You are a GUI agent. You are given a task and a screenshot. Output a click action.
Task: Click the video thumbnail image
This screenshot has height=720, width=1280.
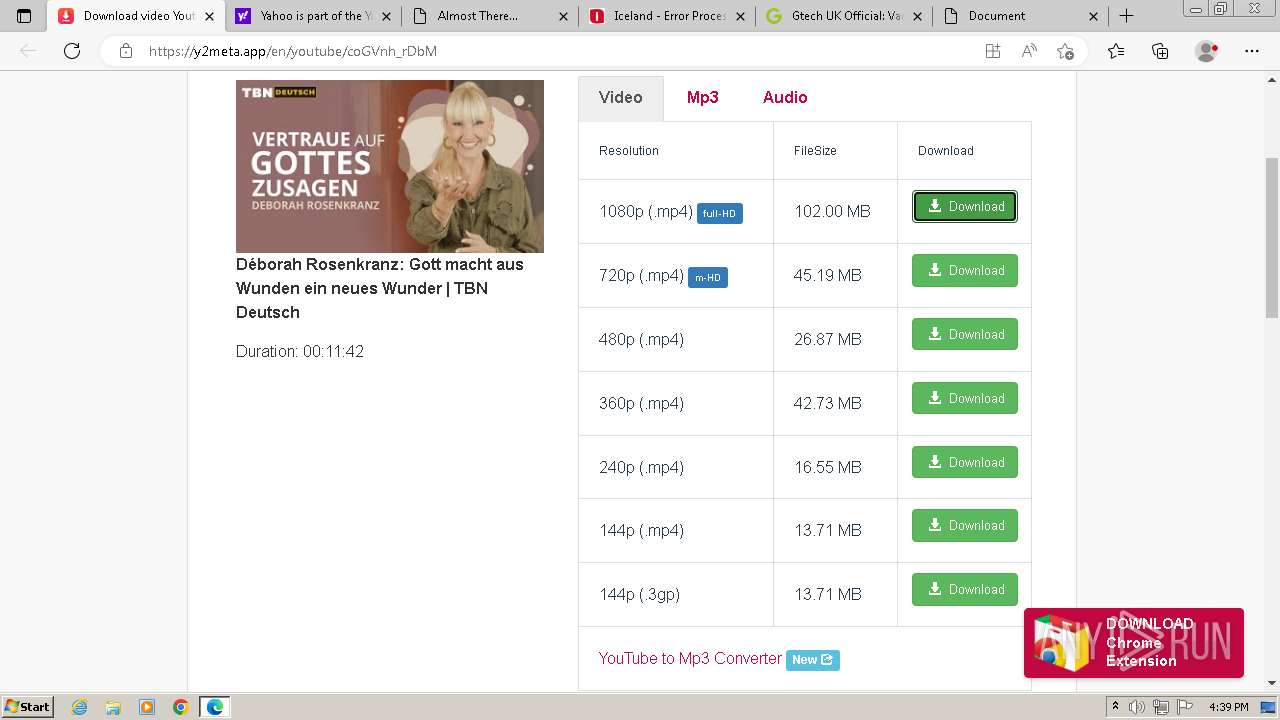coord(390,166)
